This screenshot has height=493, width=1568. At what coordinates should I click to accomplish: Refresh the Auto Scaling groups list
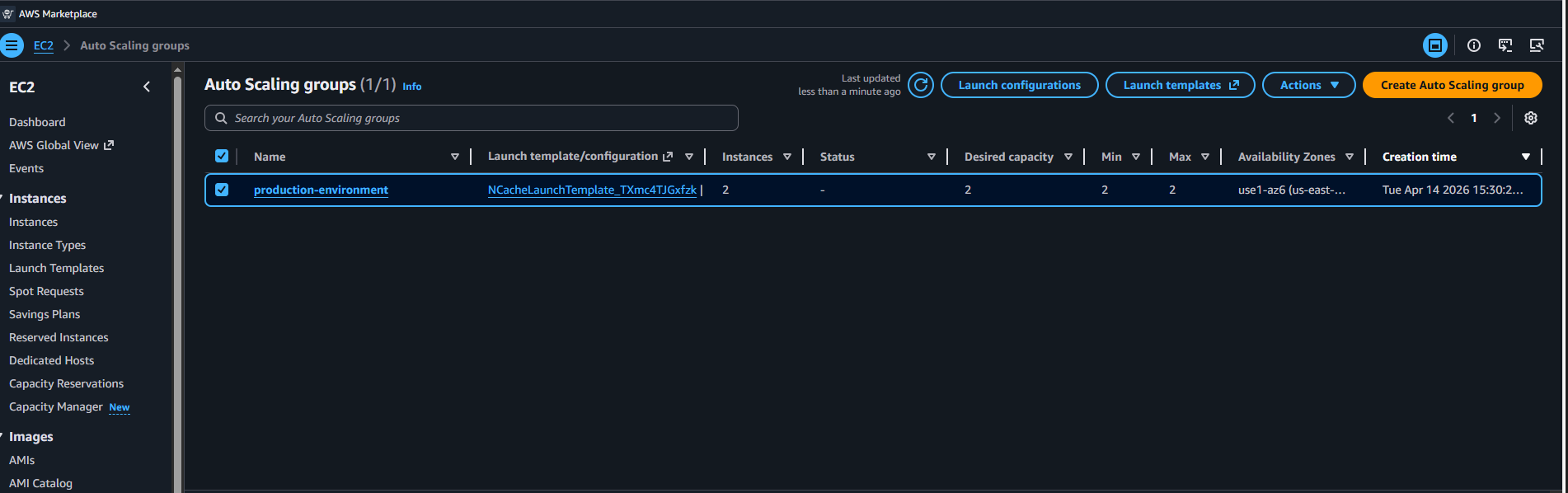pos(921,85)
